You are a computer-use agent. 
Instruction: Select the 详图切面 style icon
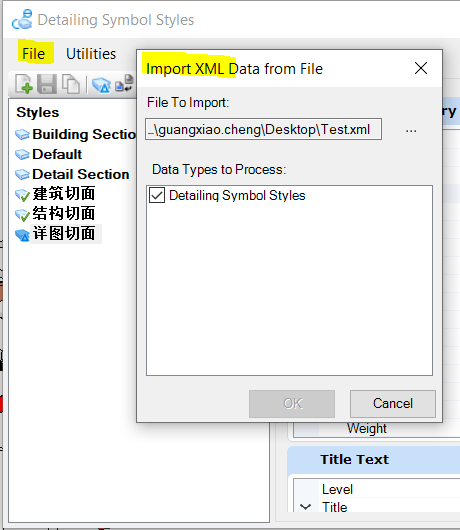point(22,234)
